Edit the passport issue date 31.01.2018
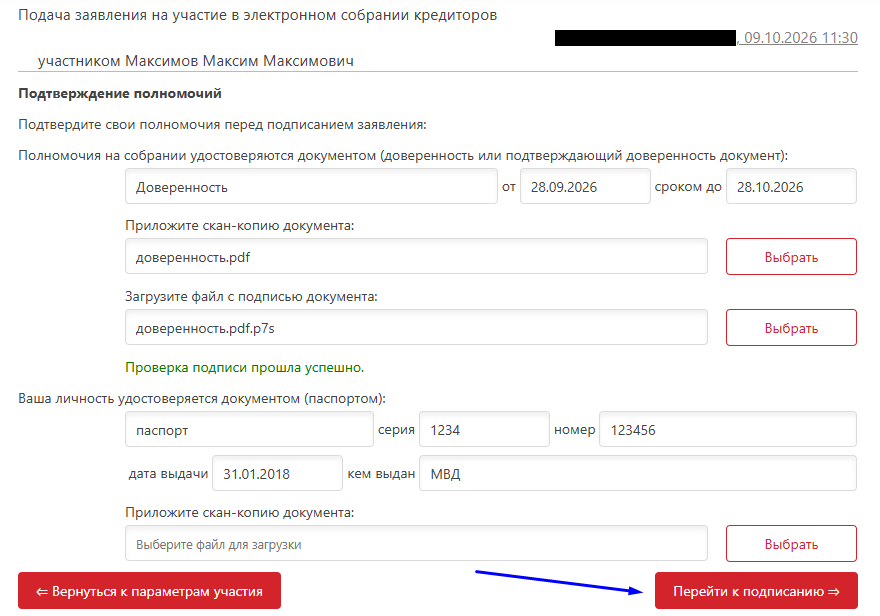 [277, 474]
